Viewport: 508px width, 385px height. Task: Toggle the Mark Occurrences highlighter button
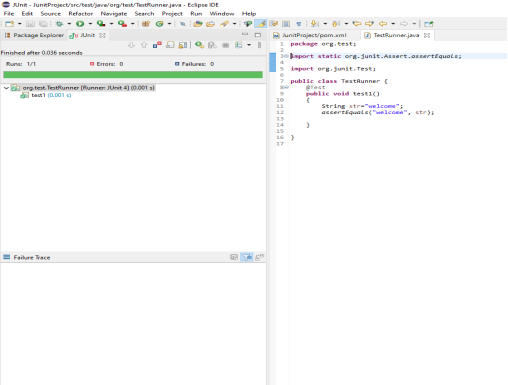click(x=261, y=24)
